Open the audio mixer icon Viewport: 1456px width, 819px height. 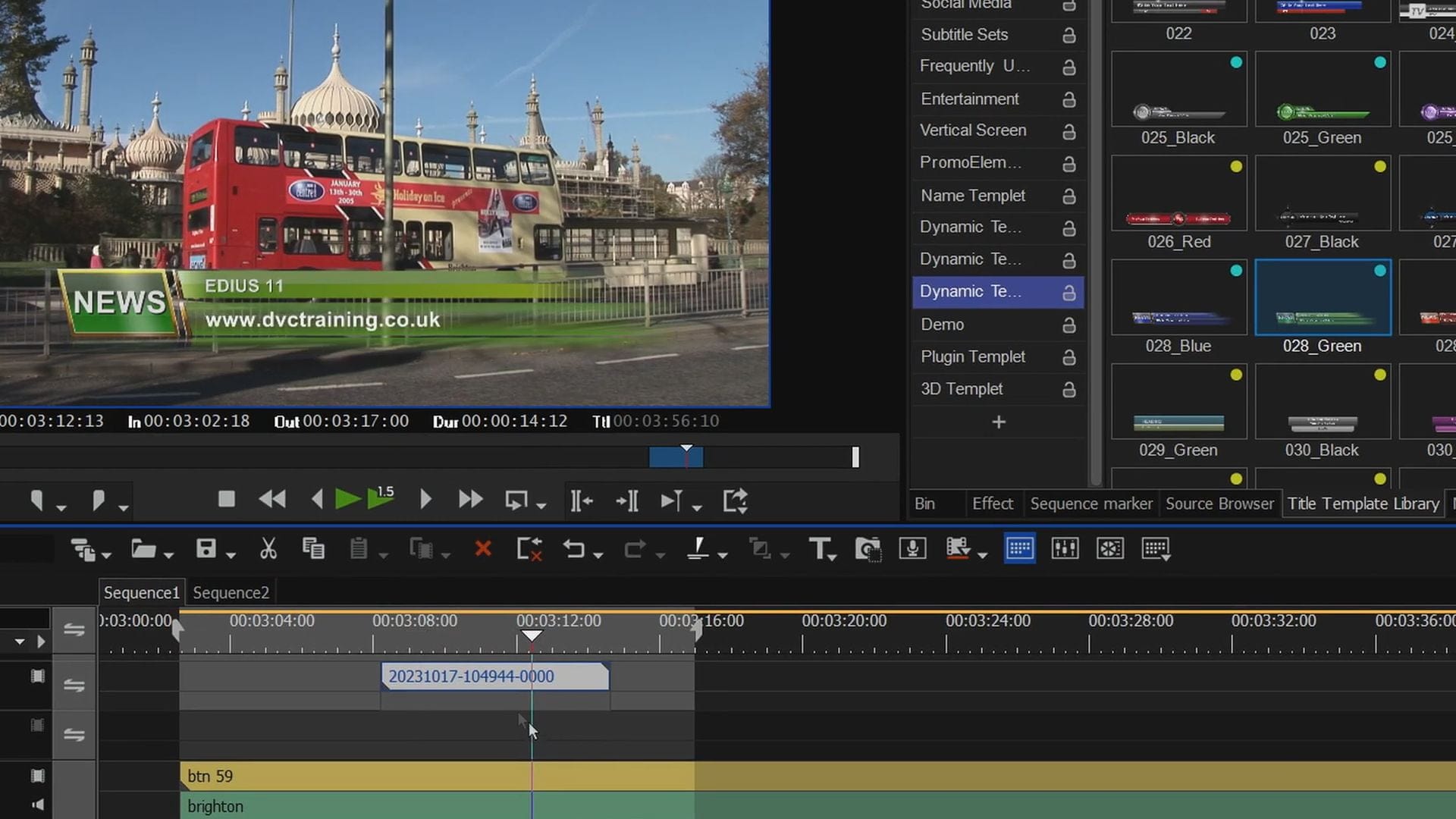point(1065,548)
